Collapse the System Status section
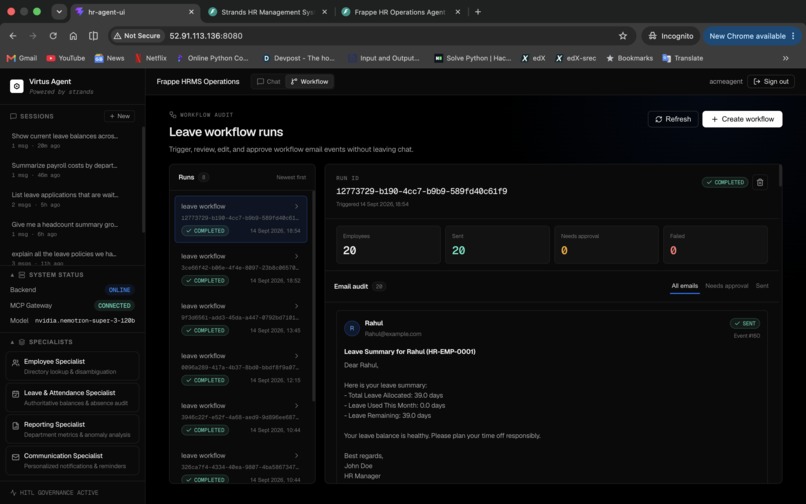This screenshot has width=806, height=504. pyautogui.click(x=12, y=275)
